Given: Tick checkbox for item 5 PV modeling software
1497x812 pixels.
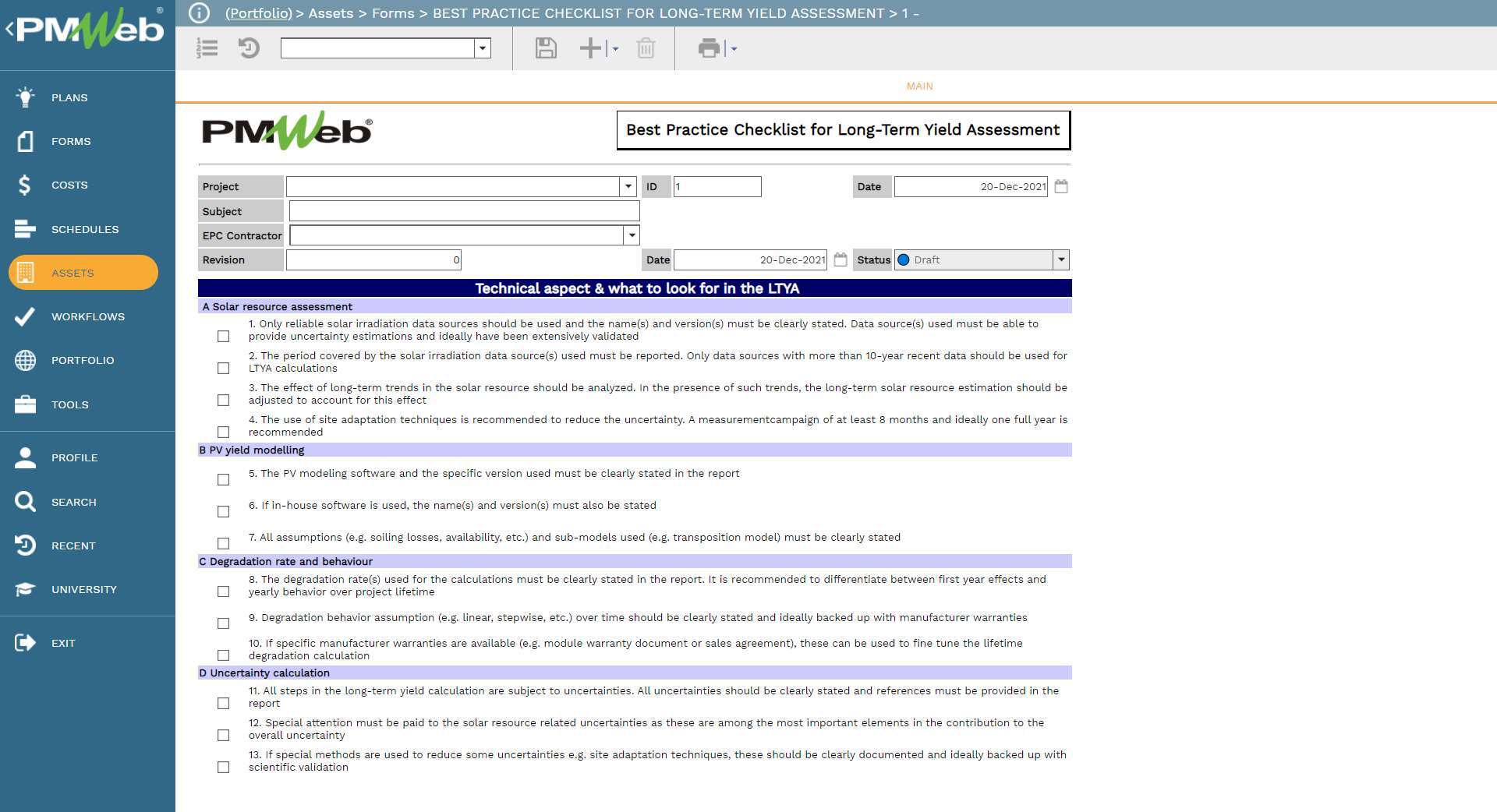Looking at the screenshot, I should pos(224,480).
